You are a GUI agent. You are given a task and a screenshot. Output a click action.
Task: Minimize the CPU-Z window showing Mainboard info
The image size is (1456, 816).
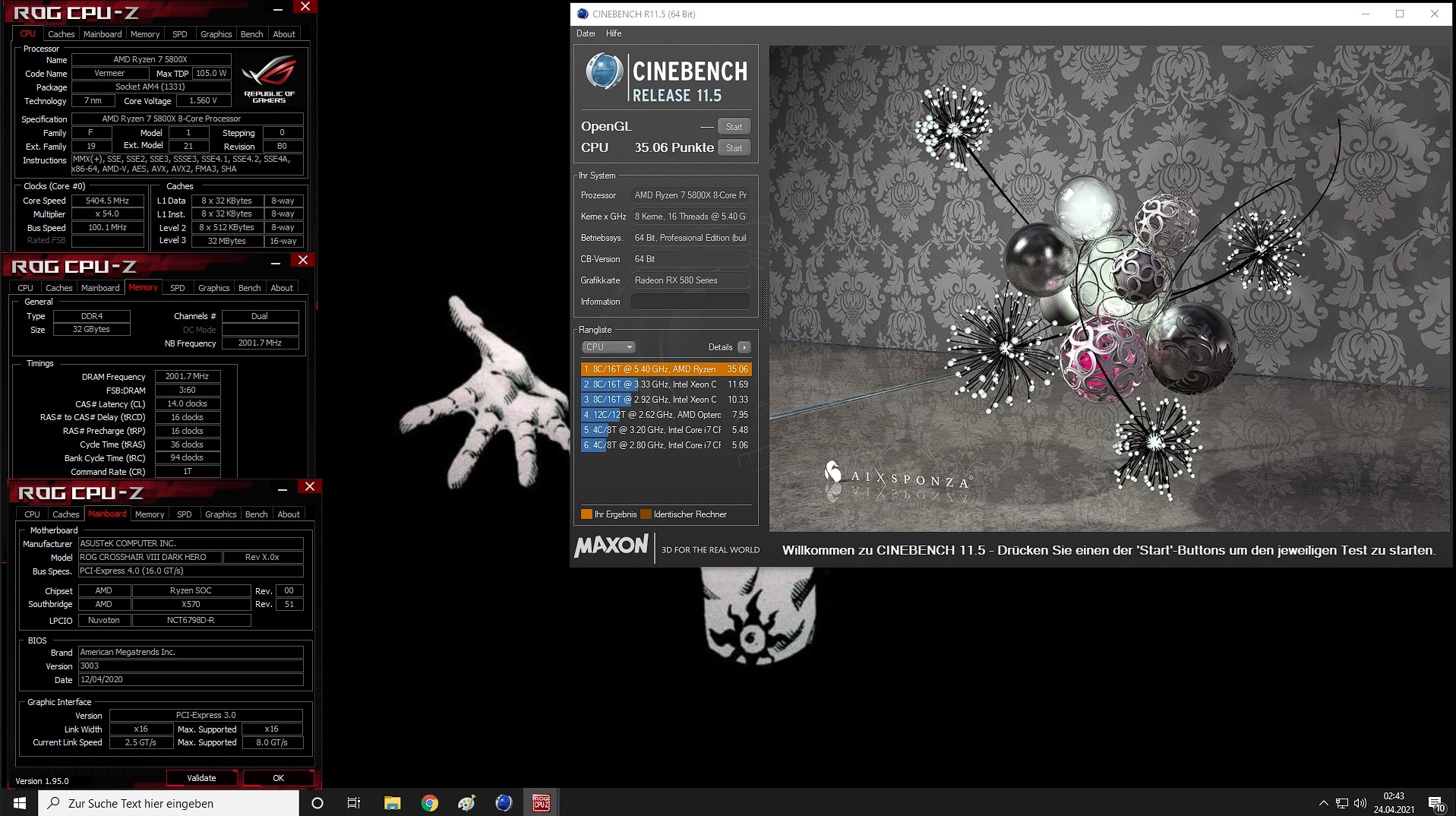(x=283, y=489)
